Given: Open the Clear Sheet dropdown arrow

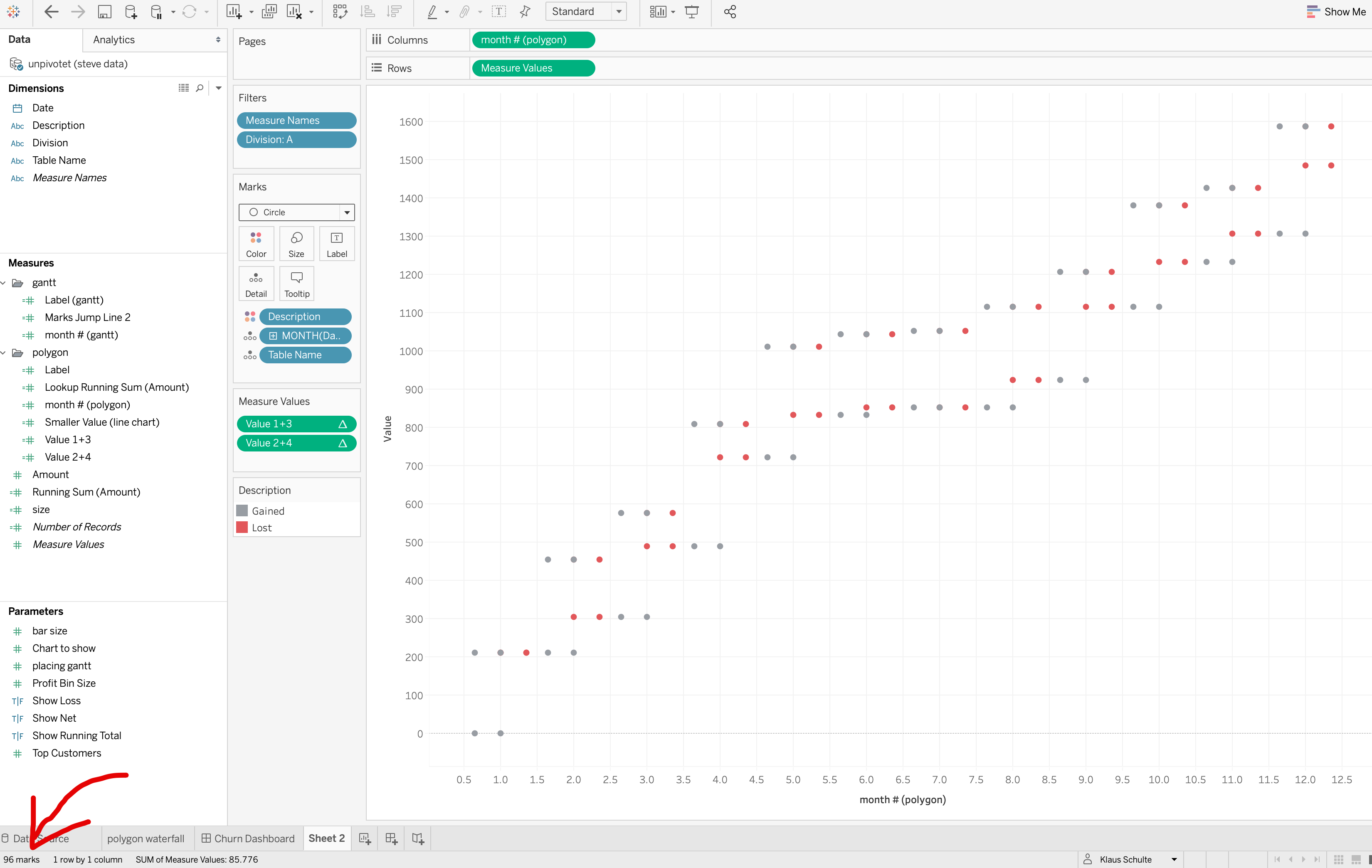Looking at the screenshot, I should pyautogui.click(x=311, y=12).
